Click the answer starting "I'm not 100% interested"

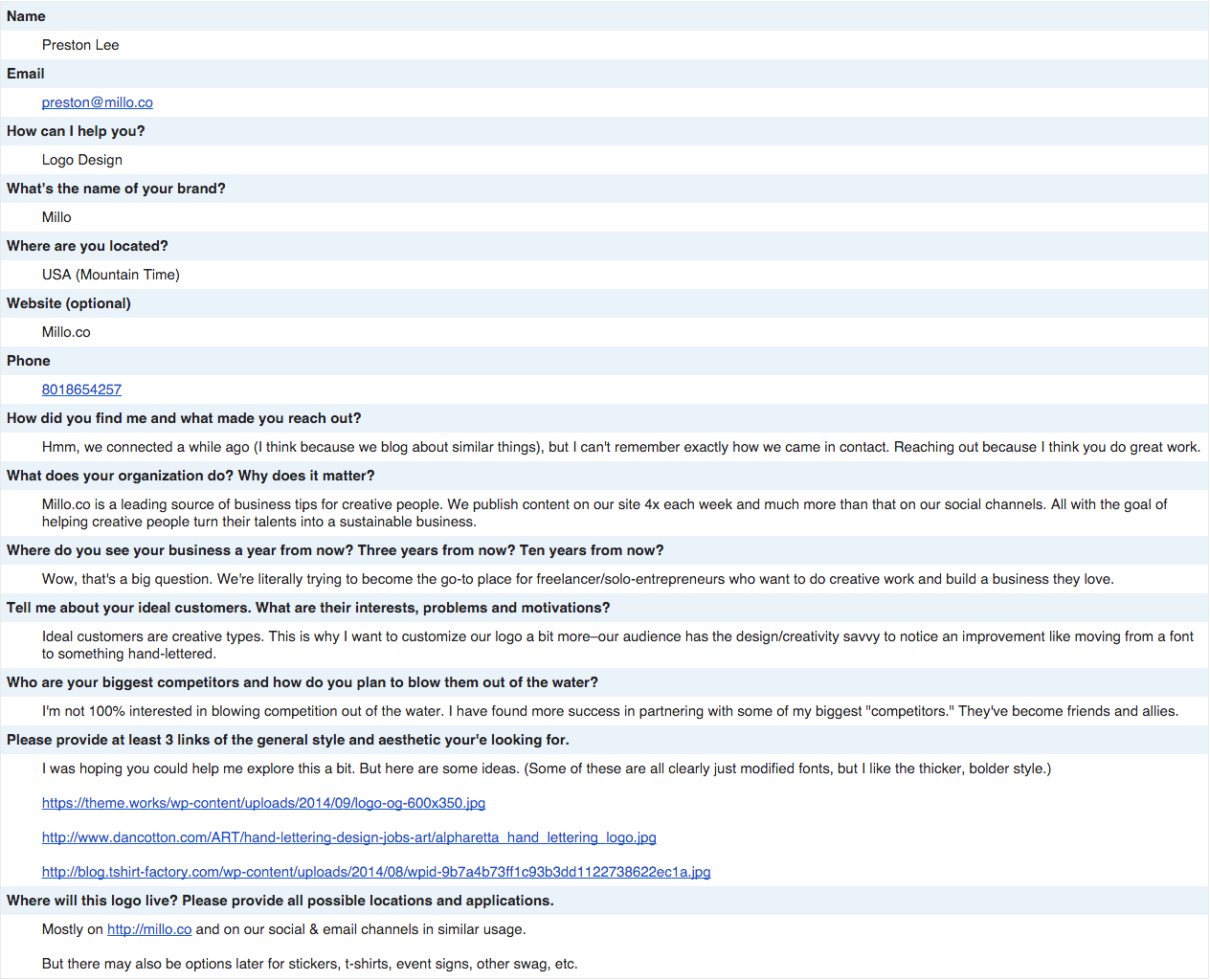click(611, 711)
